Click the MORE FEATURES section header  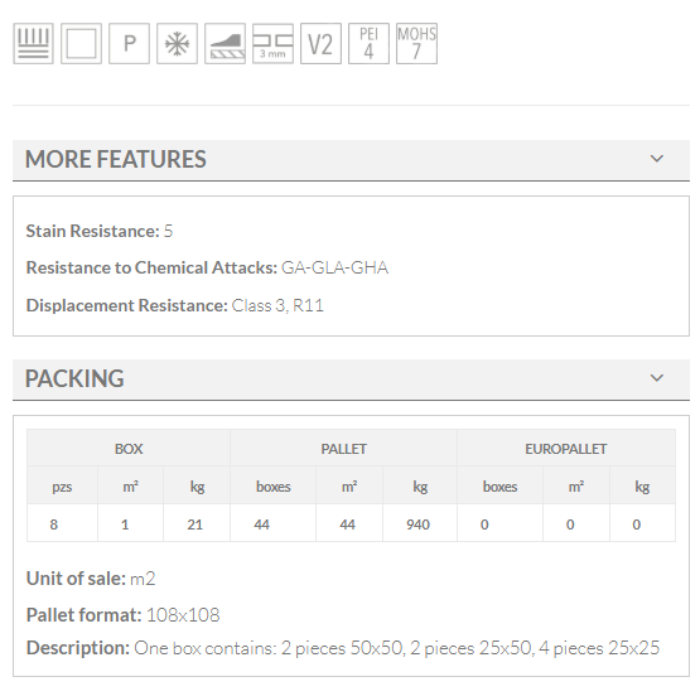(x=116, y=159)
